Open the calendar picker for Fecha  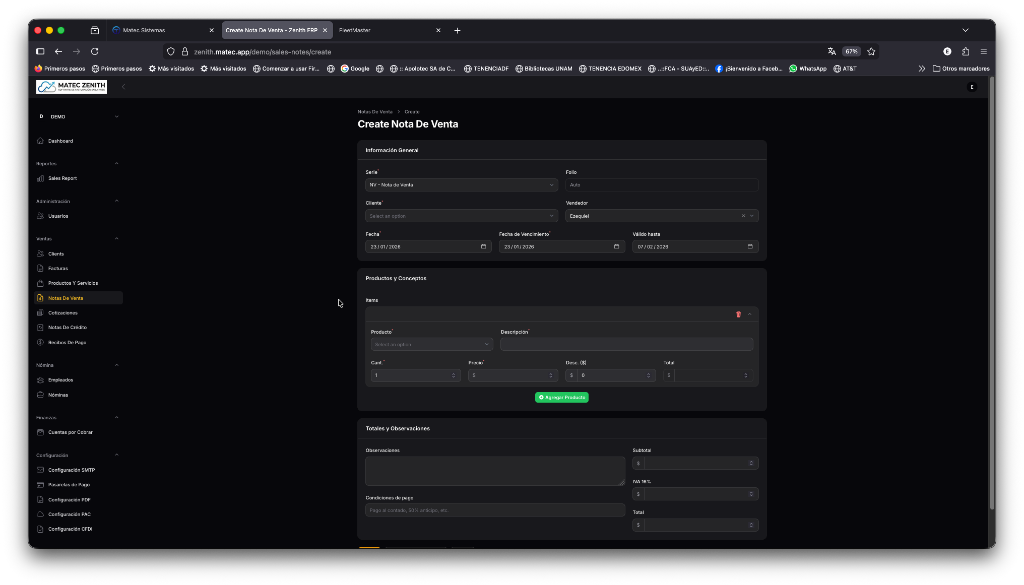[x=484, y=246]
